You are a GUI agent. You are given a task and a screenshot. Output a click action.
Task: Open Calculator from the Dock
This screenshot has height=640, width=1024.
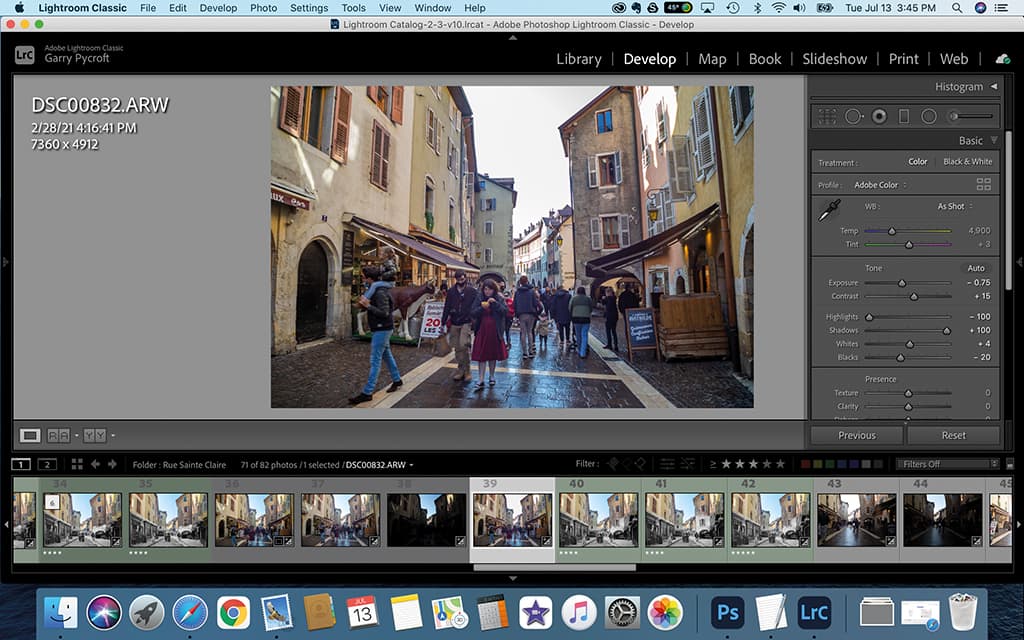[x=492, y=613]
